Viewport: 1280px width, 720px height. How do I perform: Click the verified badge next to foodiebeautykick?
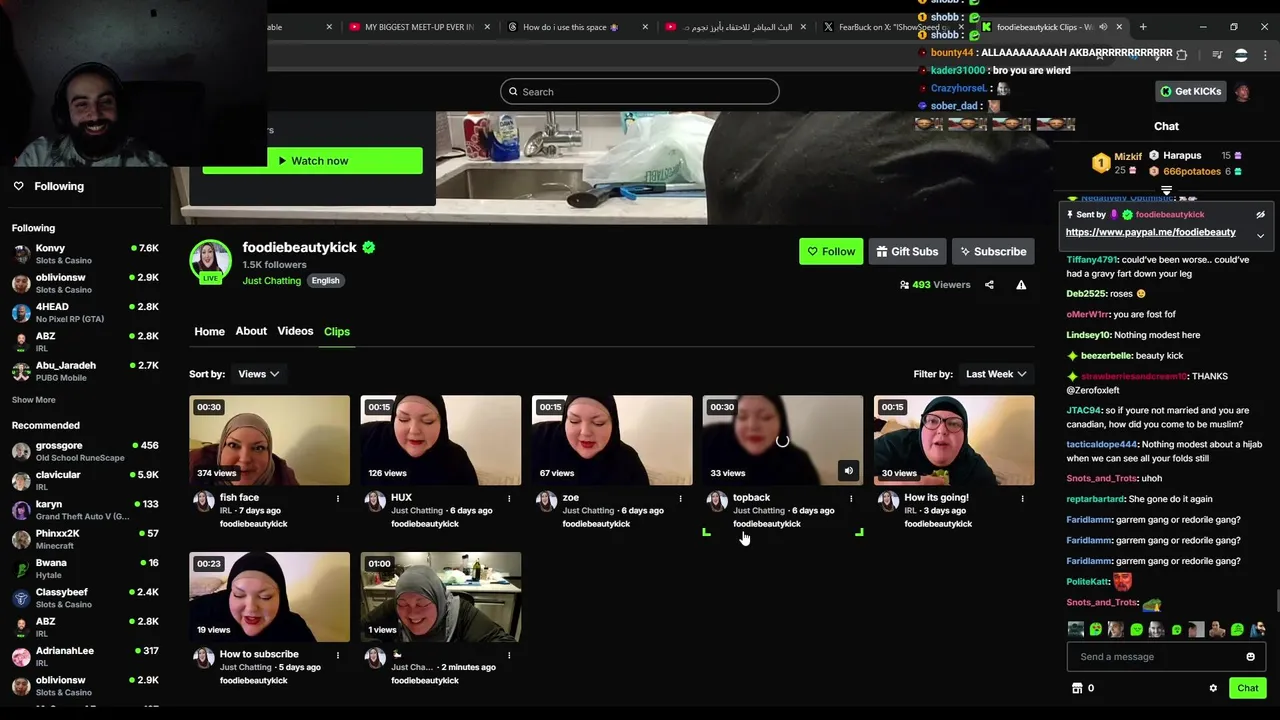(369, 247)
